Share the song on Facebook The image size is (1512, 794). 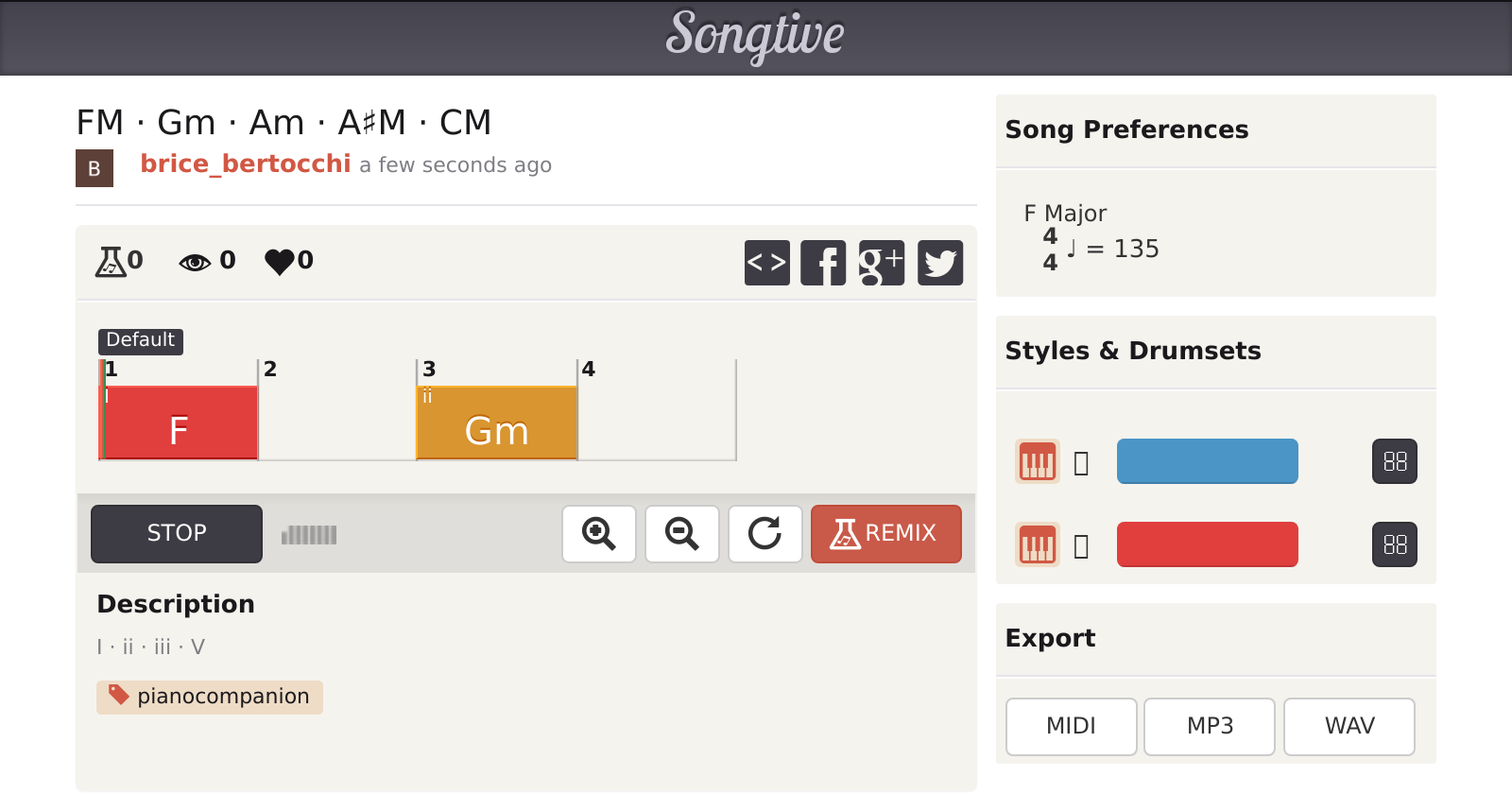823,263
